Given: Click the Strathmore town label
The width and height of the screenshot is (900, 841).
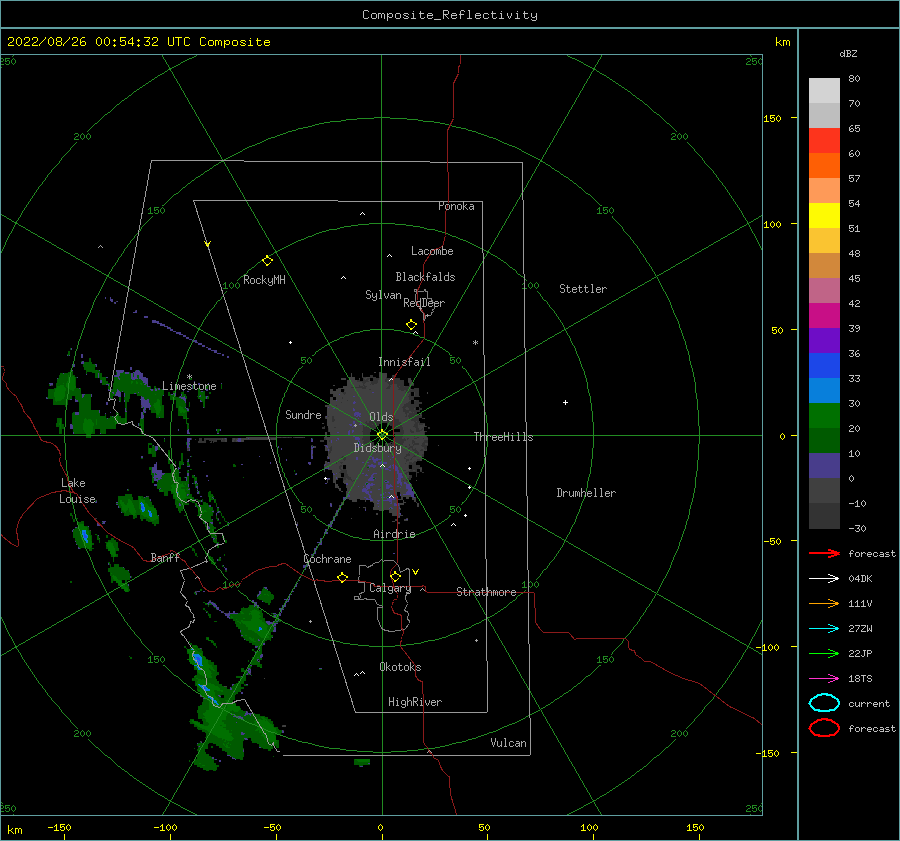Looking at the screenshot, I should 486,592.
